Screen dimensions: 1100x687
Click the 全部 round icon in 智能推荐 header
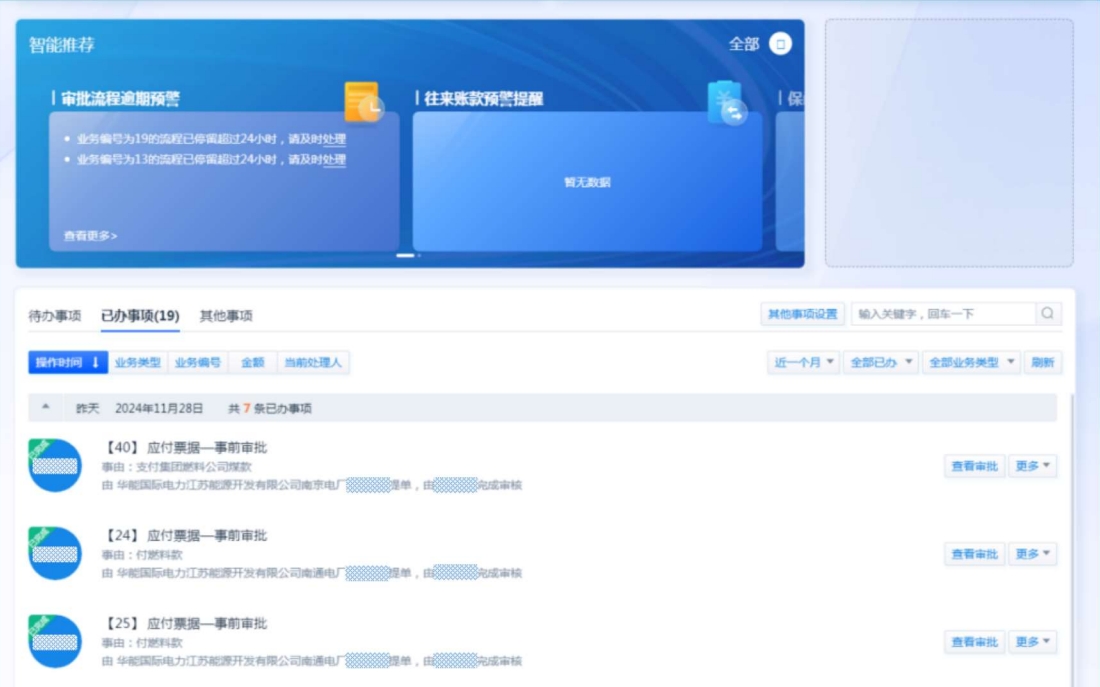click(x=781, y=44)
